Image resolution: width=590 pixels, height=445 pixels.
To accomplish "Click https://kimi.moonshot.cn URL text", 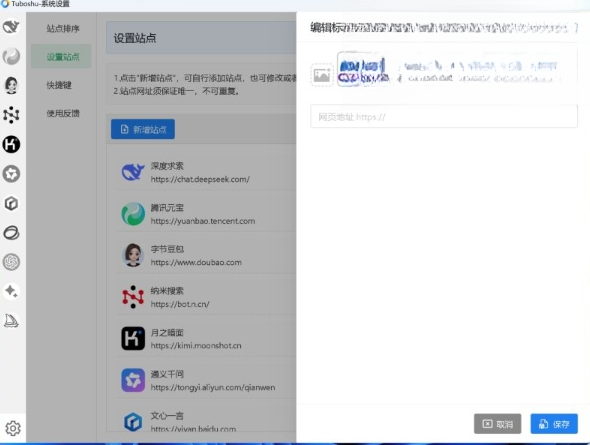I will pyautogui.click(x=196, y=345).
